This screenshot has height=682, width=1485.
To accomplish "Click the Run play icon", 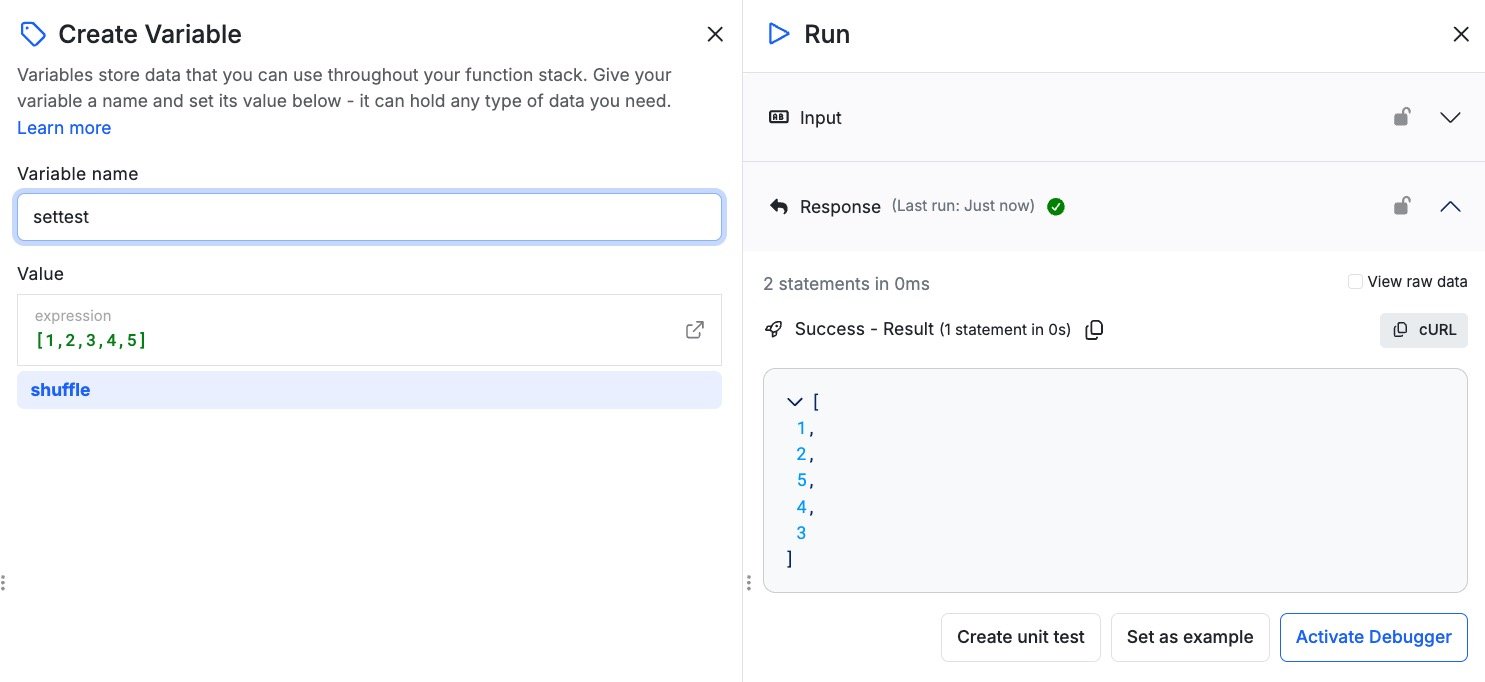I will (x=778, y=34).
